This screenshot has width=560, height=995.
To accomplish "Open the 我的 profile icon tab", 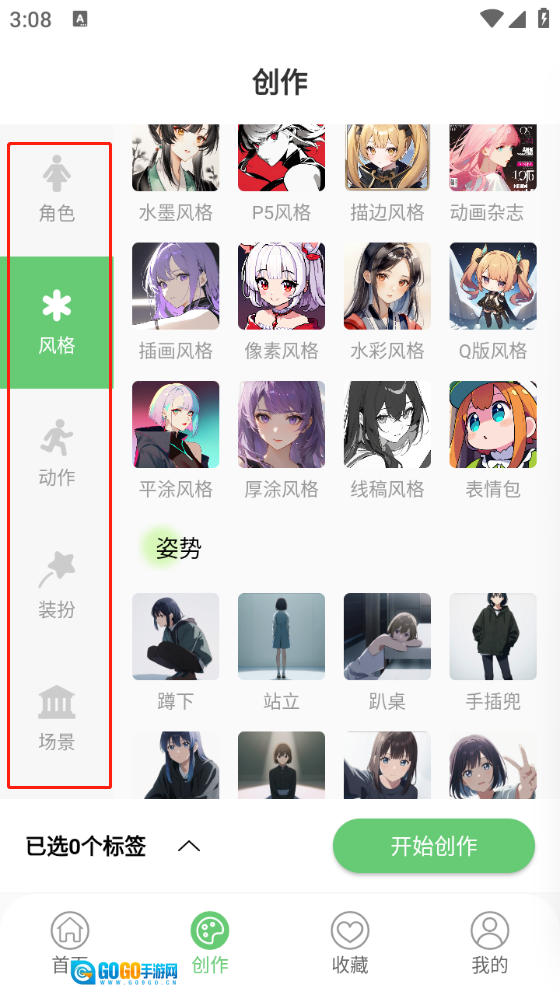I will 490,943.
